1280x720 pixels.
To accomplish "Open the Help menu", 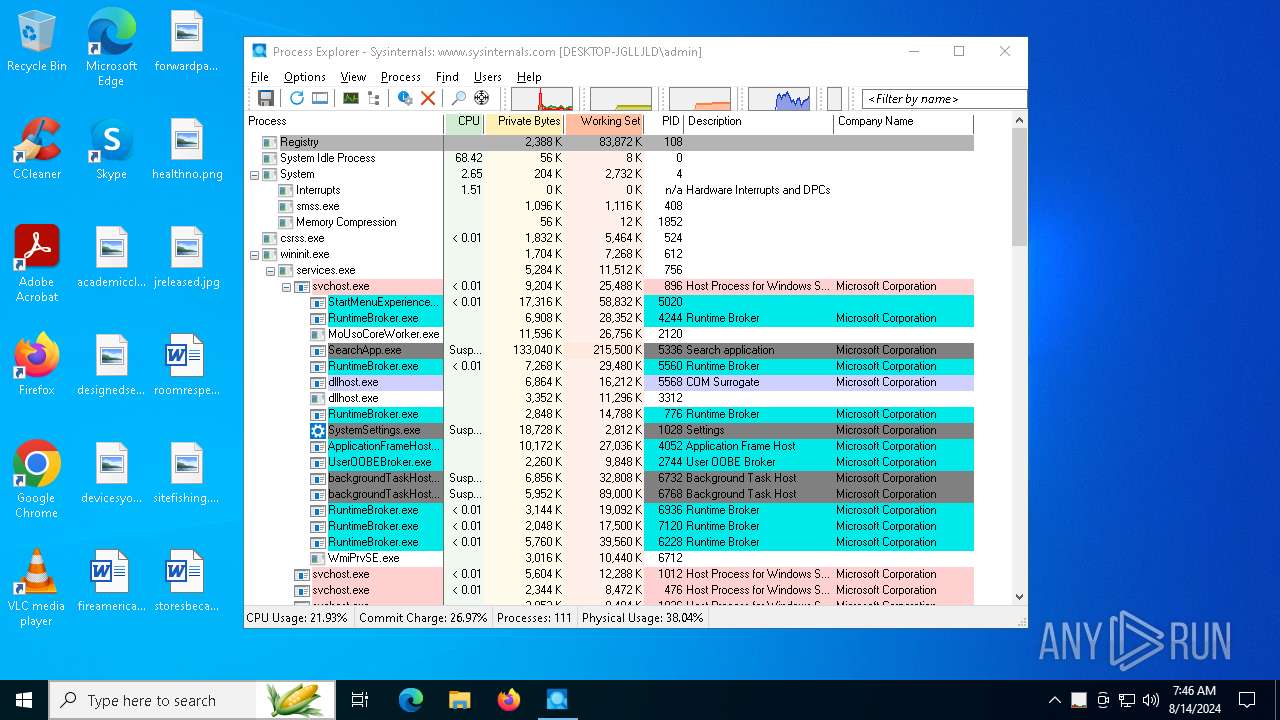I will click(529, 77).
